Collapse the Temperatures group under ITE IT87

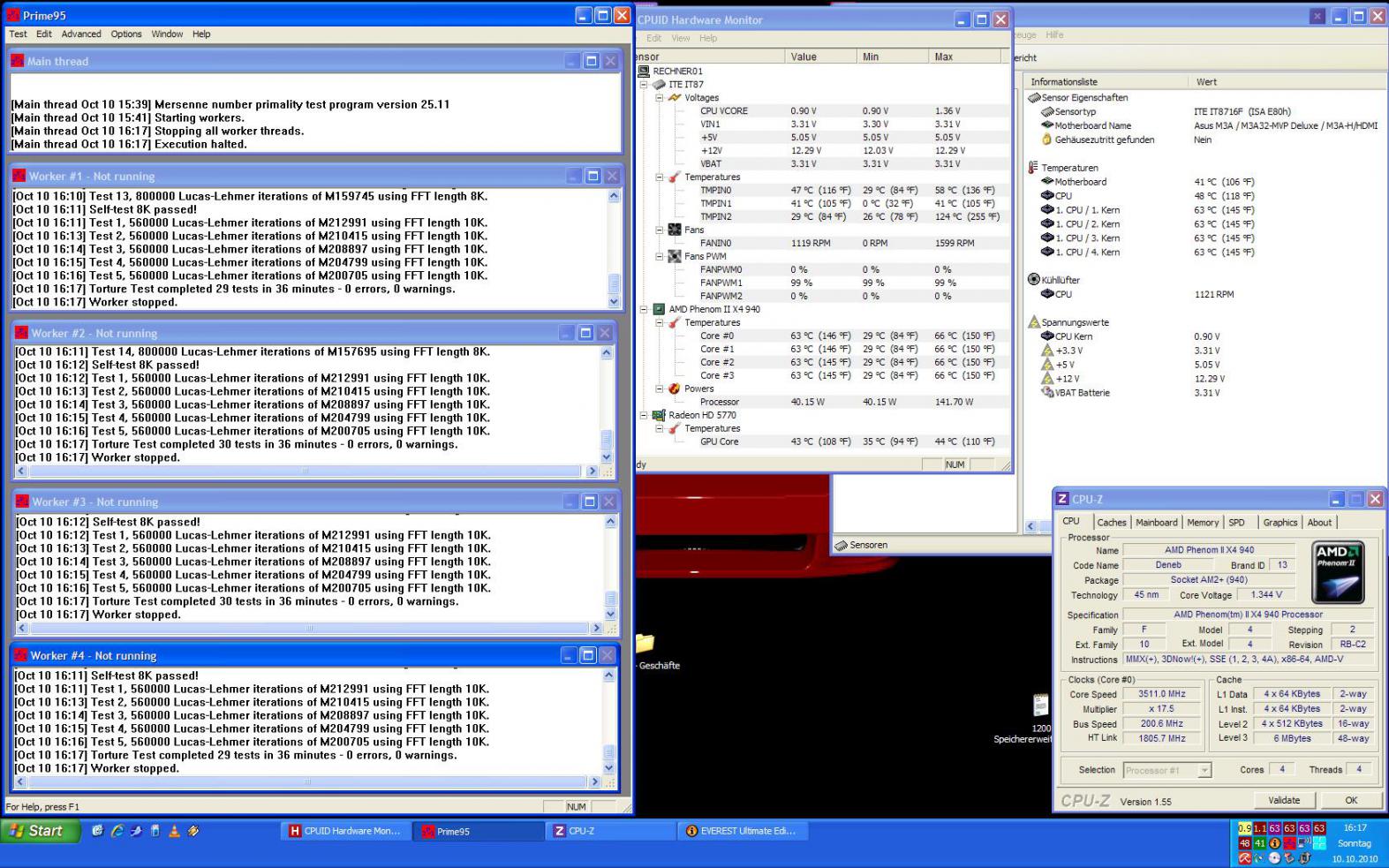pos(660,177)
